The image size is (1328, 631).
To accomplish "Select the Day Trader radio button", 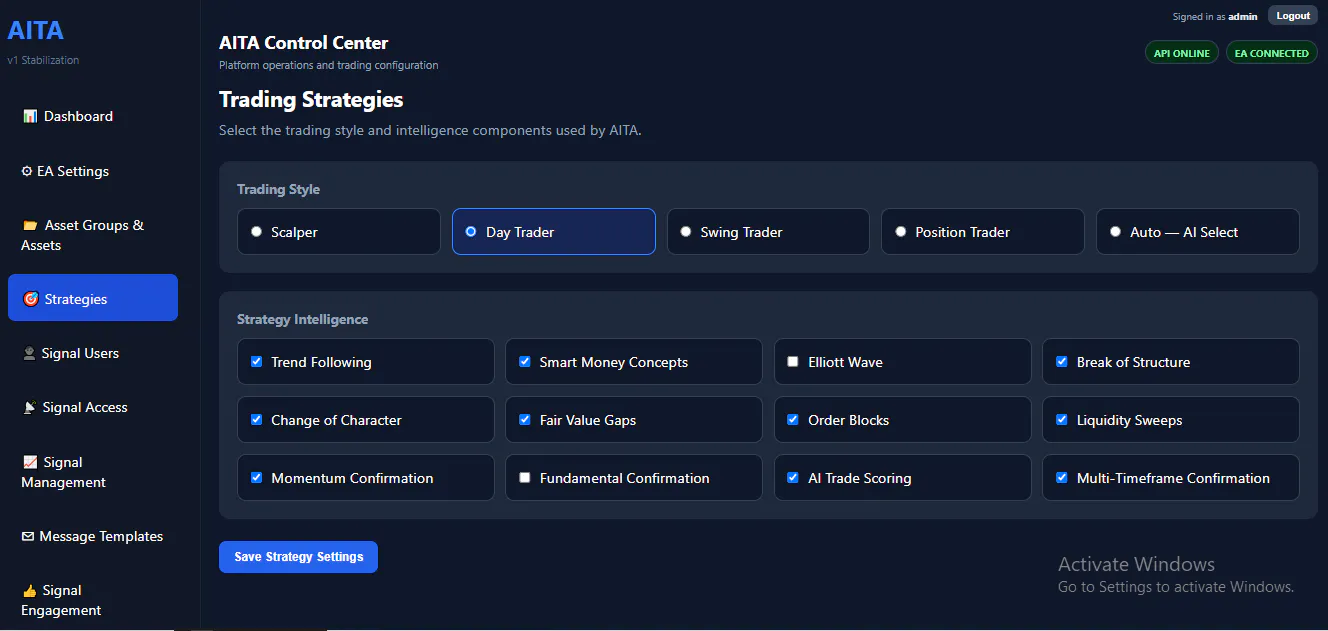I will 471,232.
